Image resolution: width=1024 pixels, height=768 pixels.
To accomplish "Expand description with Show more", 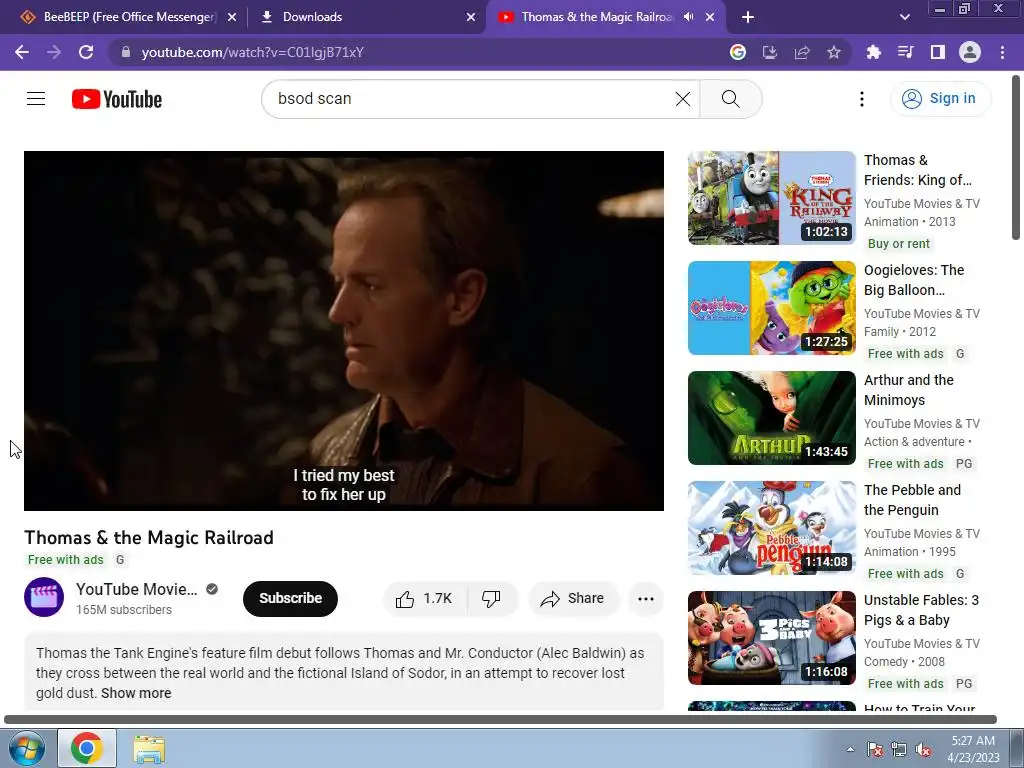I will tap(136, 693).
